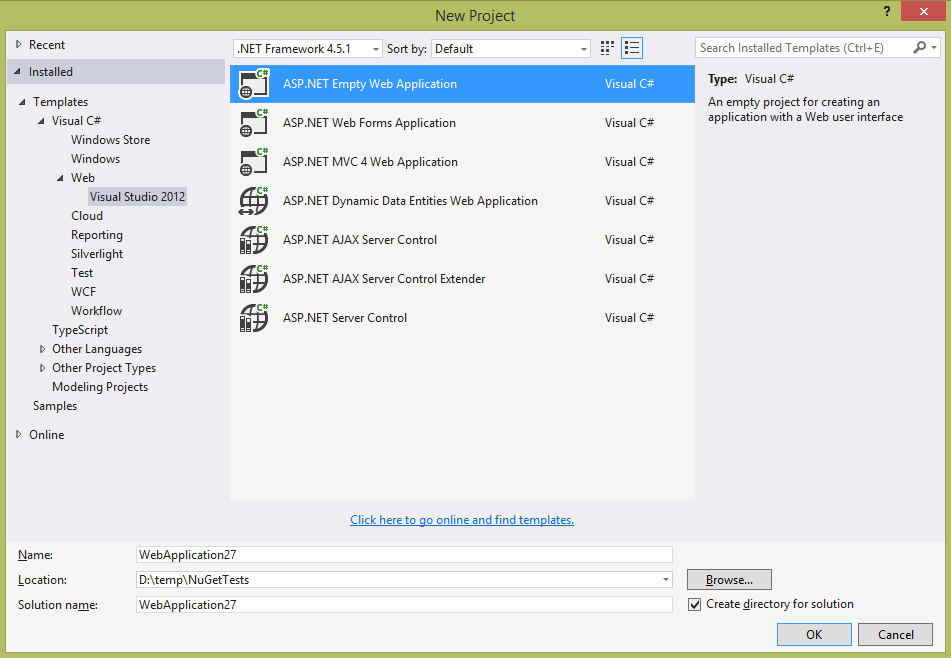Viewport: 951px width, 658px height.
Task: Select the TypeScript template category
Action: point(80,330)
